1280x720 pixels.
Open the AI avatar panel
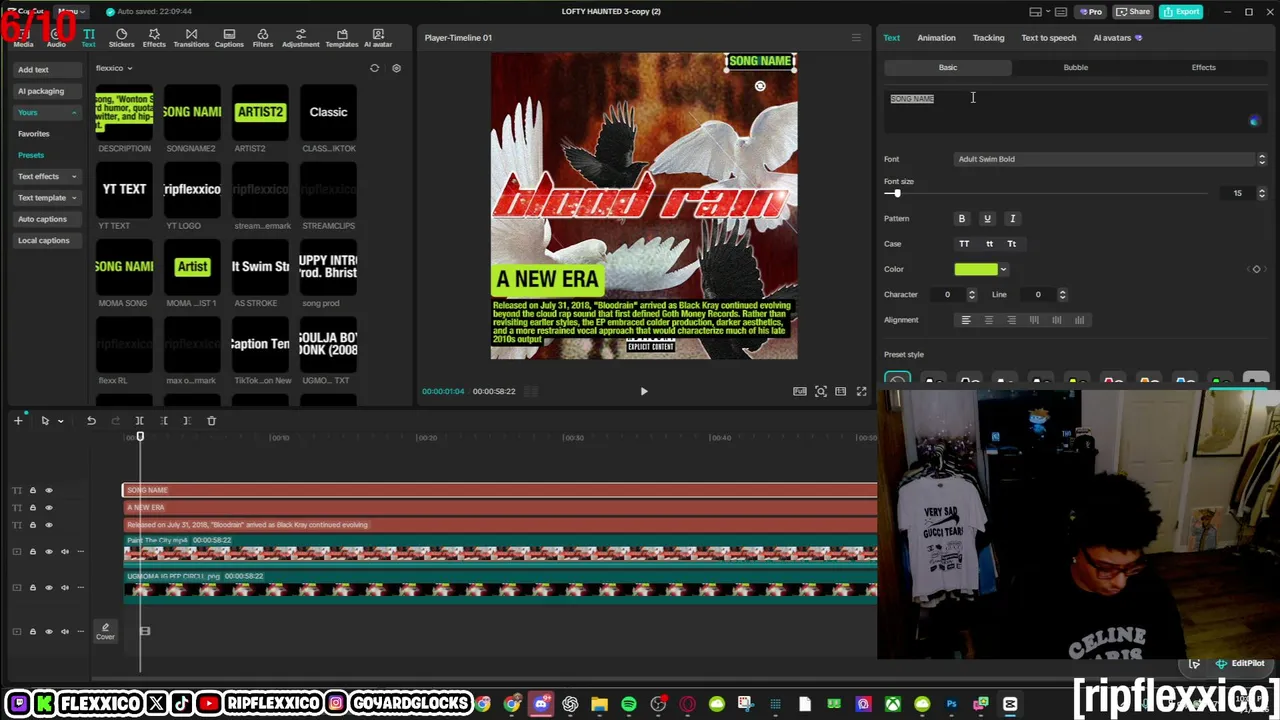click(x=378, y=38)
